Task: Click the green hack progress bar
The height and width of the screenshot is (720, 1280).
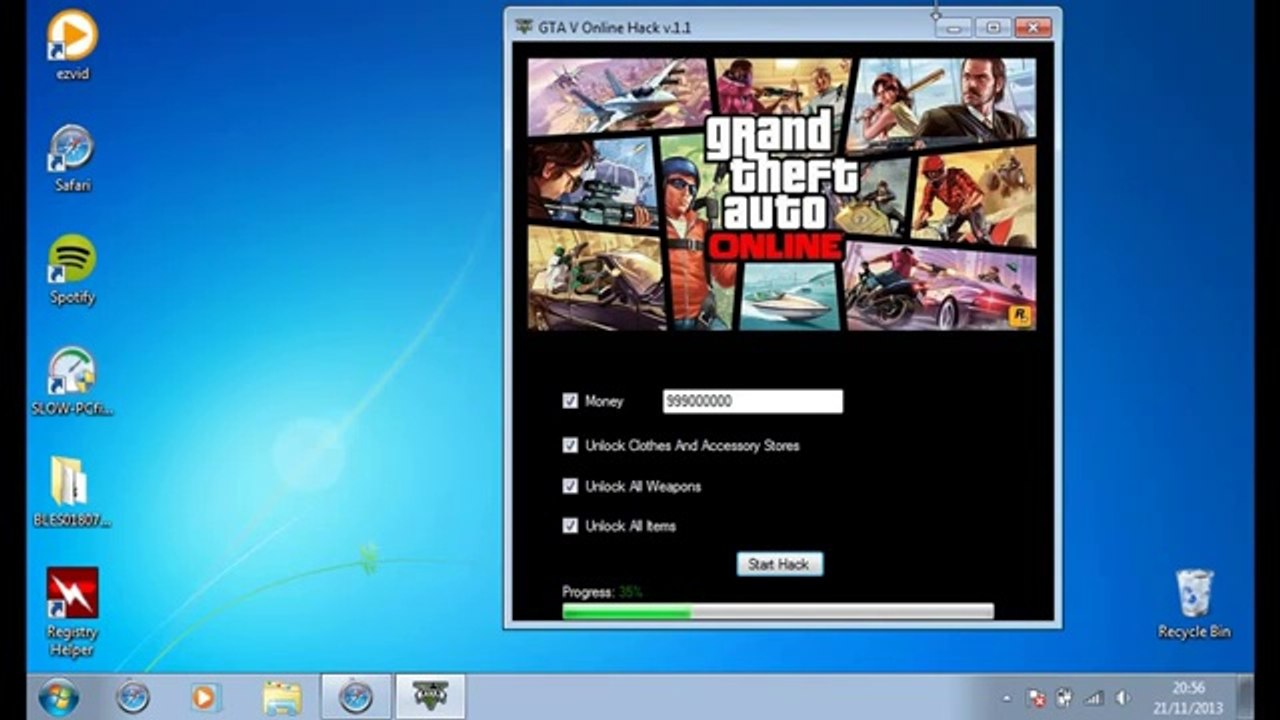Action: coord(778,611)
